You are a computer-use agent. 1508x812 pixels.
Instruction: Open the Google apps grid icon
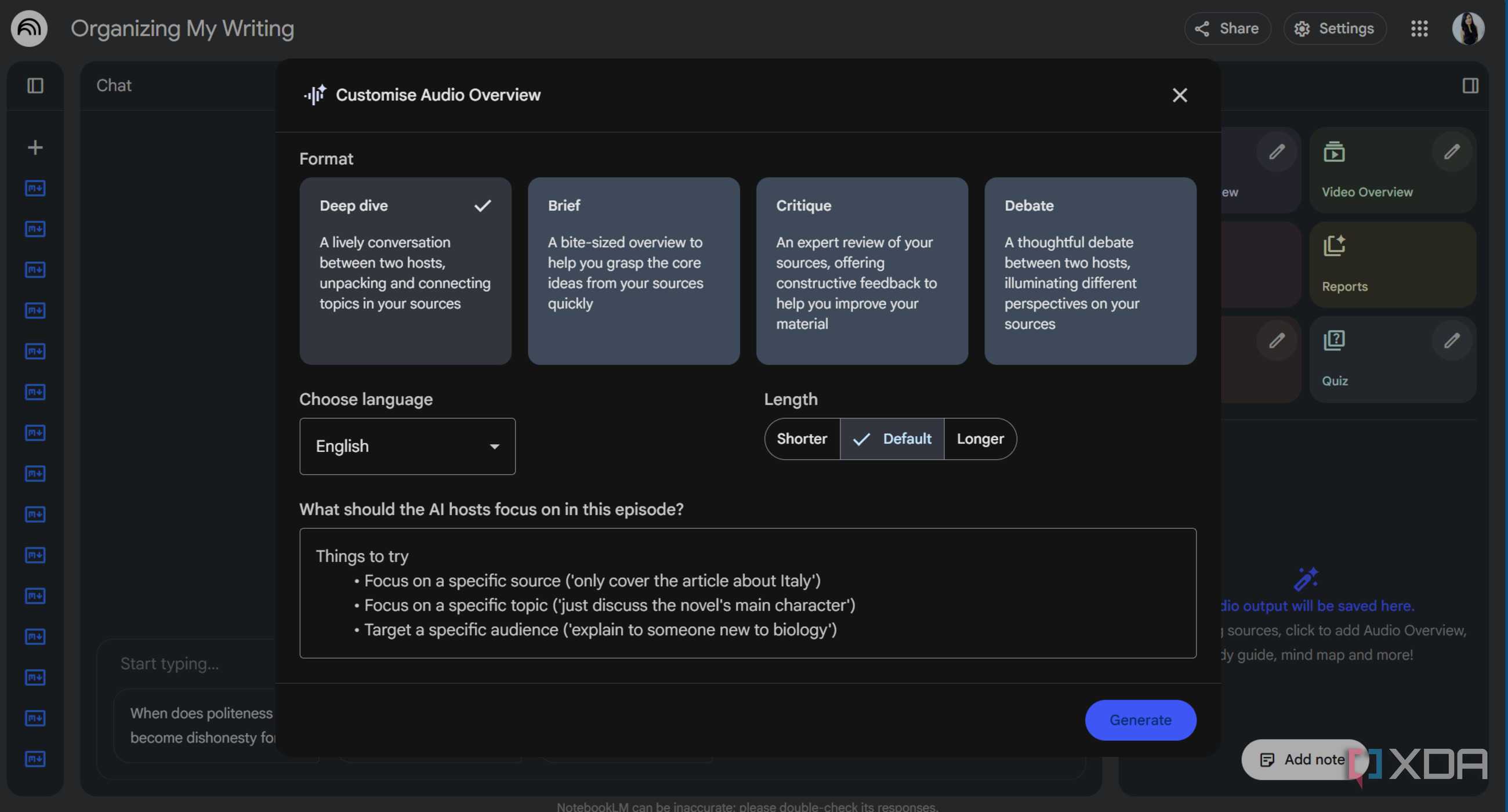[x=1419, y=28]
